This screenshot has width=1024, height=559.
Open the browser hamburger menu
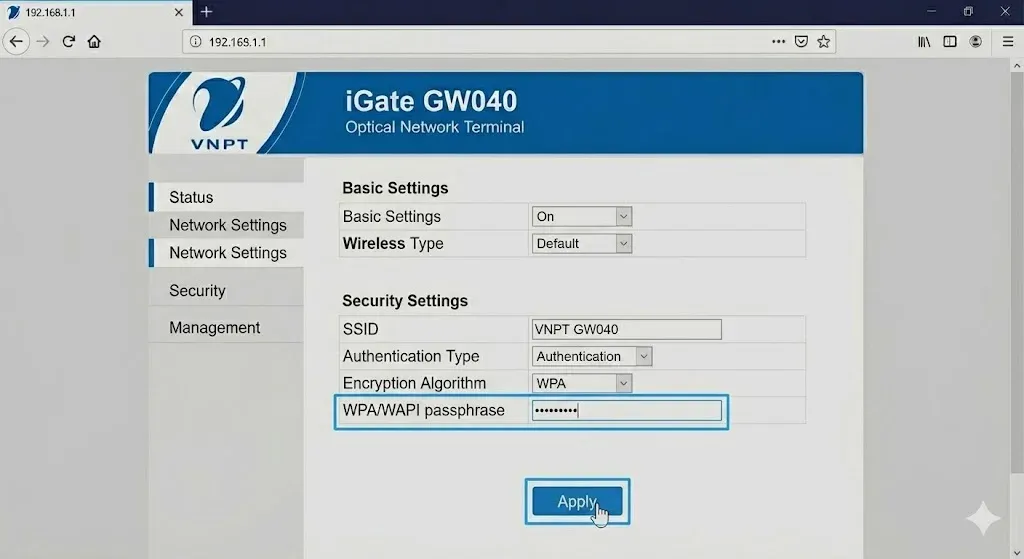tap(1008, 42)
